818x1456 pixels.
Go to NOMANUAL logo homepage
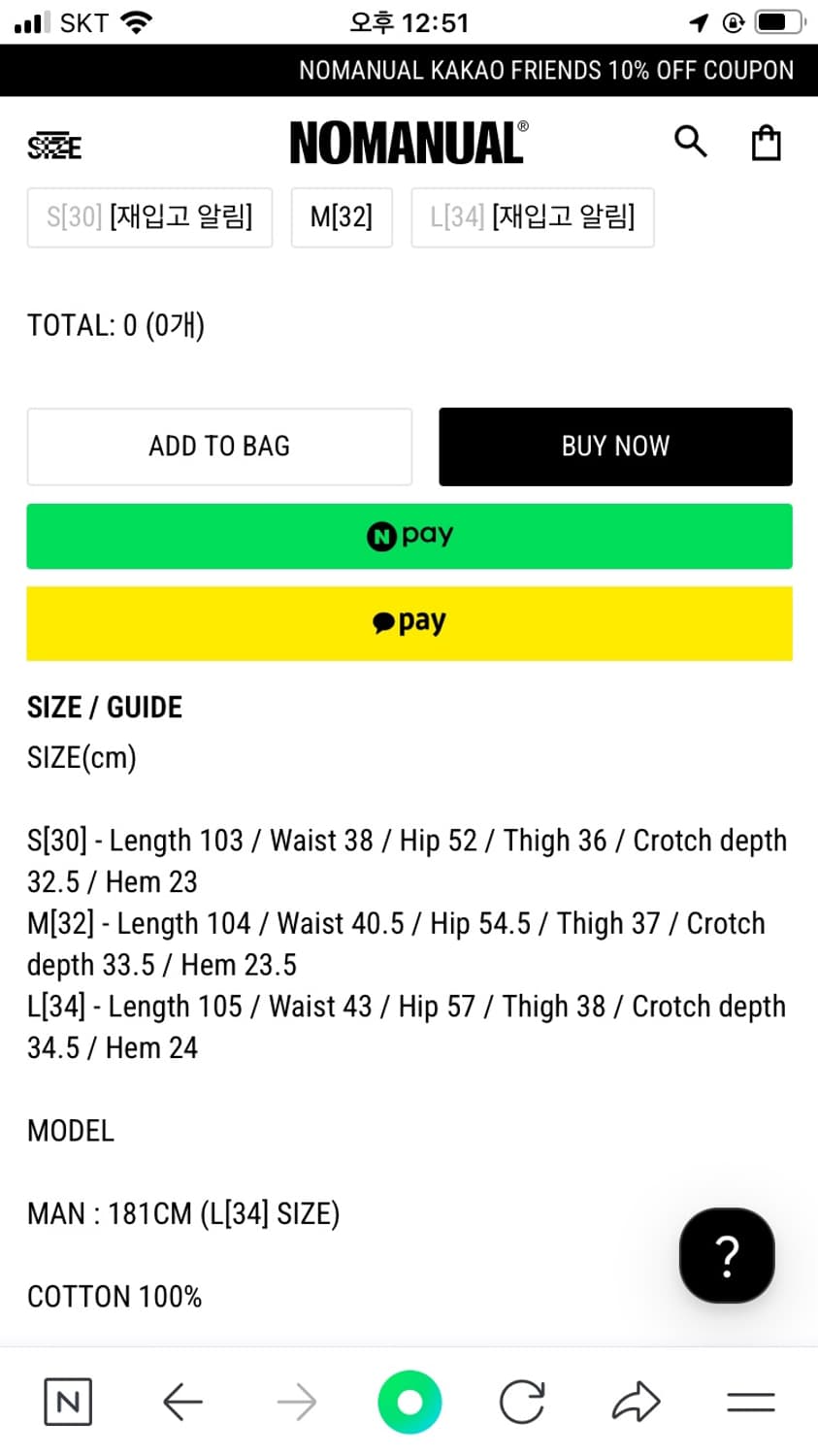coord(409,144)
